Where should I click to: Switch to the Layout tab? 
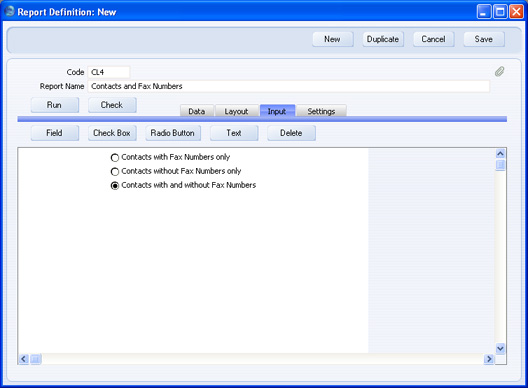click(x=236, y=111)
